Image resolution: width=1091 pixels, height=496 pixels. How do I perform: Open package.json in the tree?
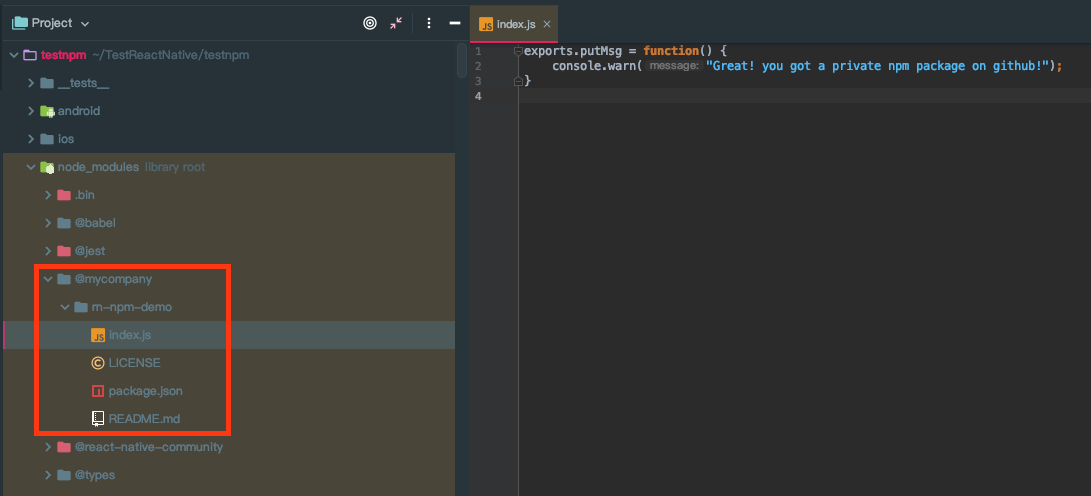[x=145, y=391]
